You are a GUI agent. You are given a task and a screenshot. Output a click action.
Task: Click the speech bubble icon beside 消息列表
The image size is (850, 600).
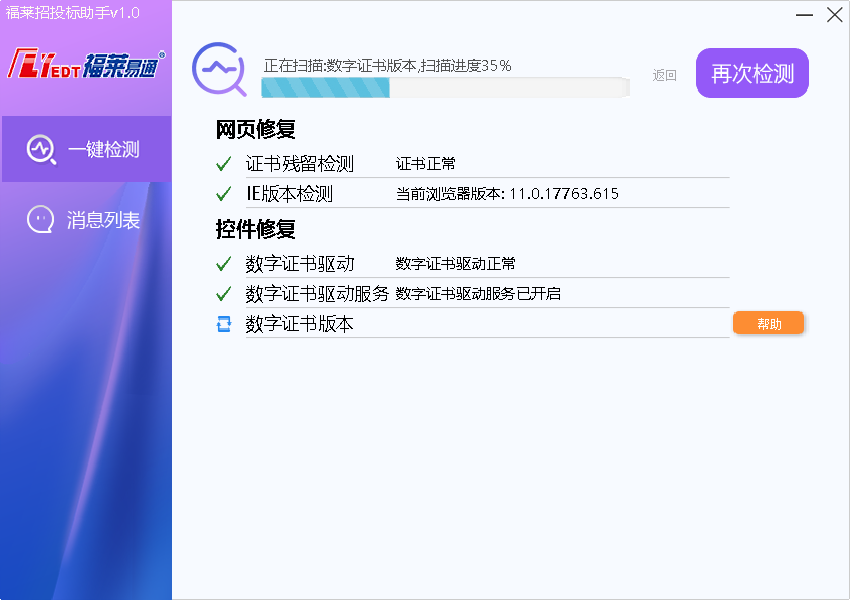coord(40,218)
